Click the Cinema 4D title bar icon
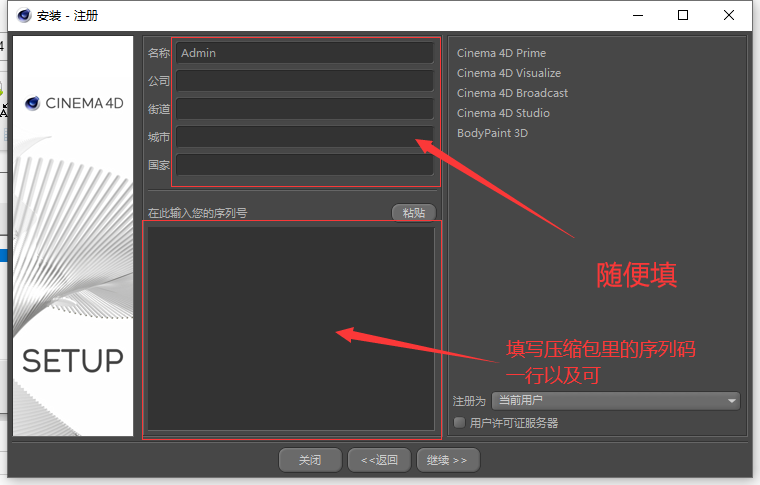The width and height of the screenshot is (760, 485). click(24, 16)
